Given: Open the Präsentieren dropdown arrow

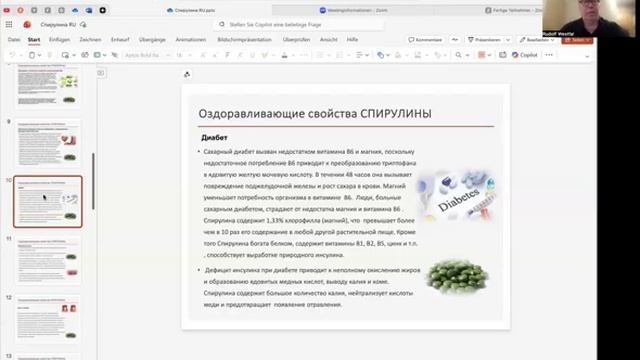Looking at the screenshot, I should coord(508,40).
